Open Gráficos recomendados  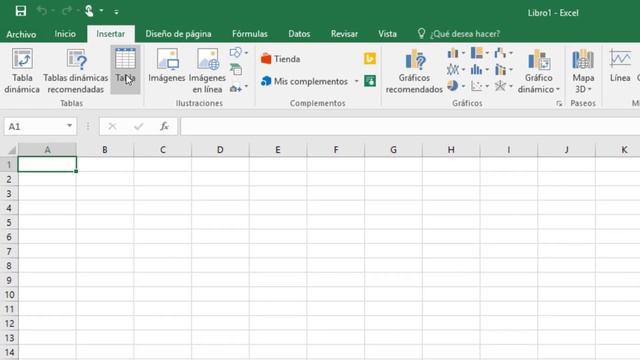click(414, 71)
